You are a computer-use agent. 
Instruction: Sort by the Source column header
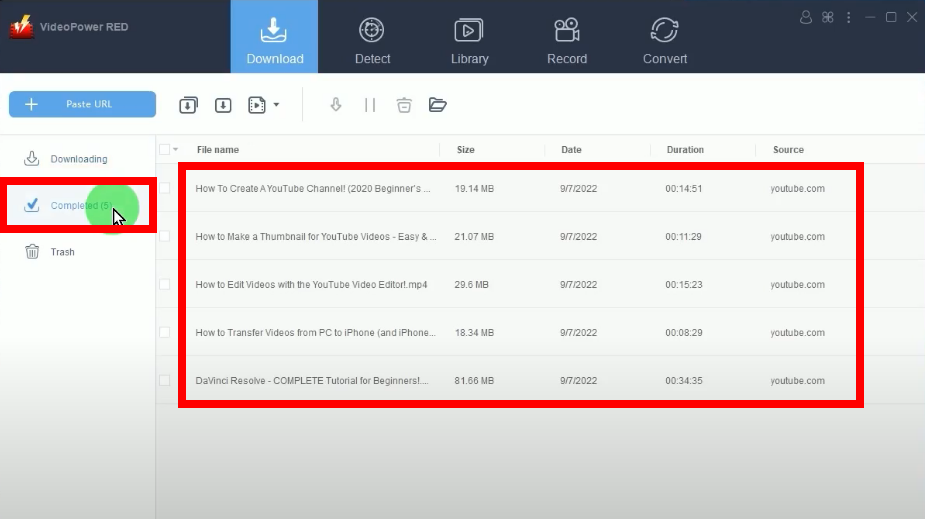click(x=788, y=150)
